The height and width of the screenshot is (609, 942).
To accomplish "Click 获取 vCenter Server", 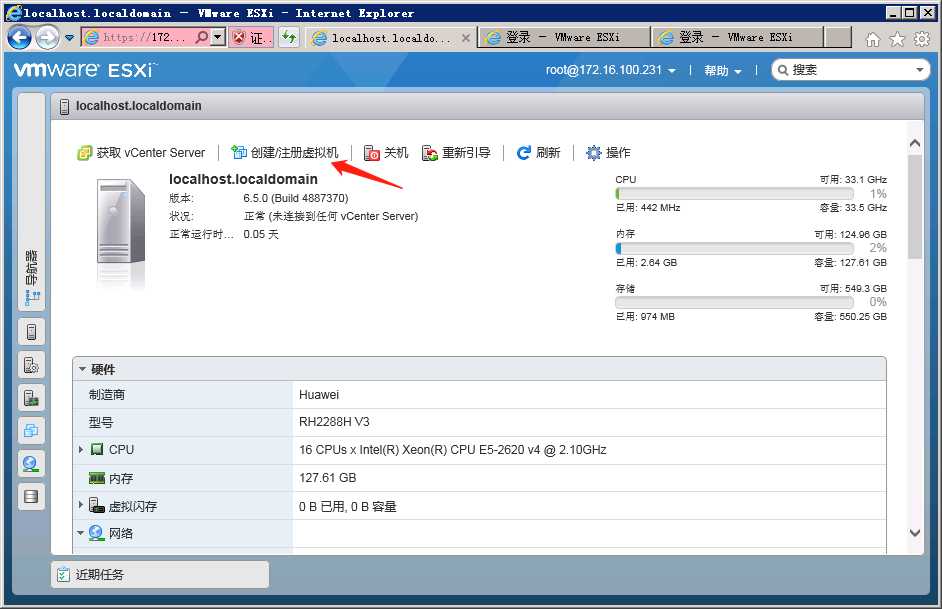I will [x=141, y=153].
